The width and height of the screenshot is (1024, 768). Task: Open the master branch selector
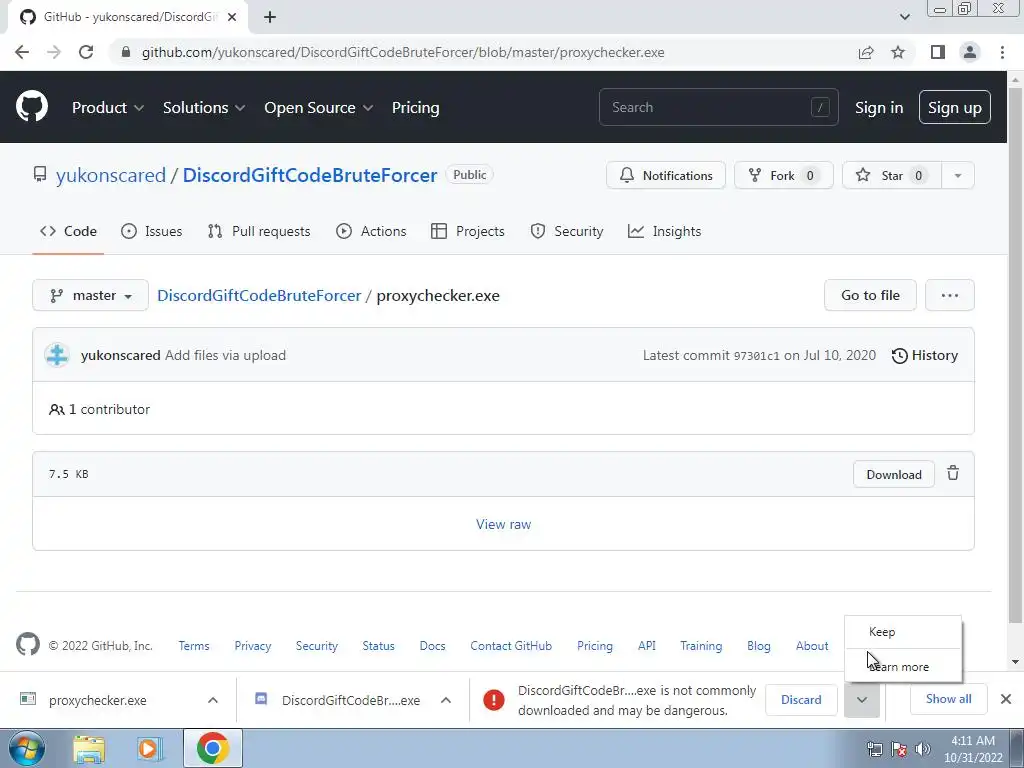pos(91,295)
